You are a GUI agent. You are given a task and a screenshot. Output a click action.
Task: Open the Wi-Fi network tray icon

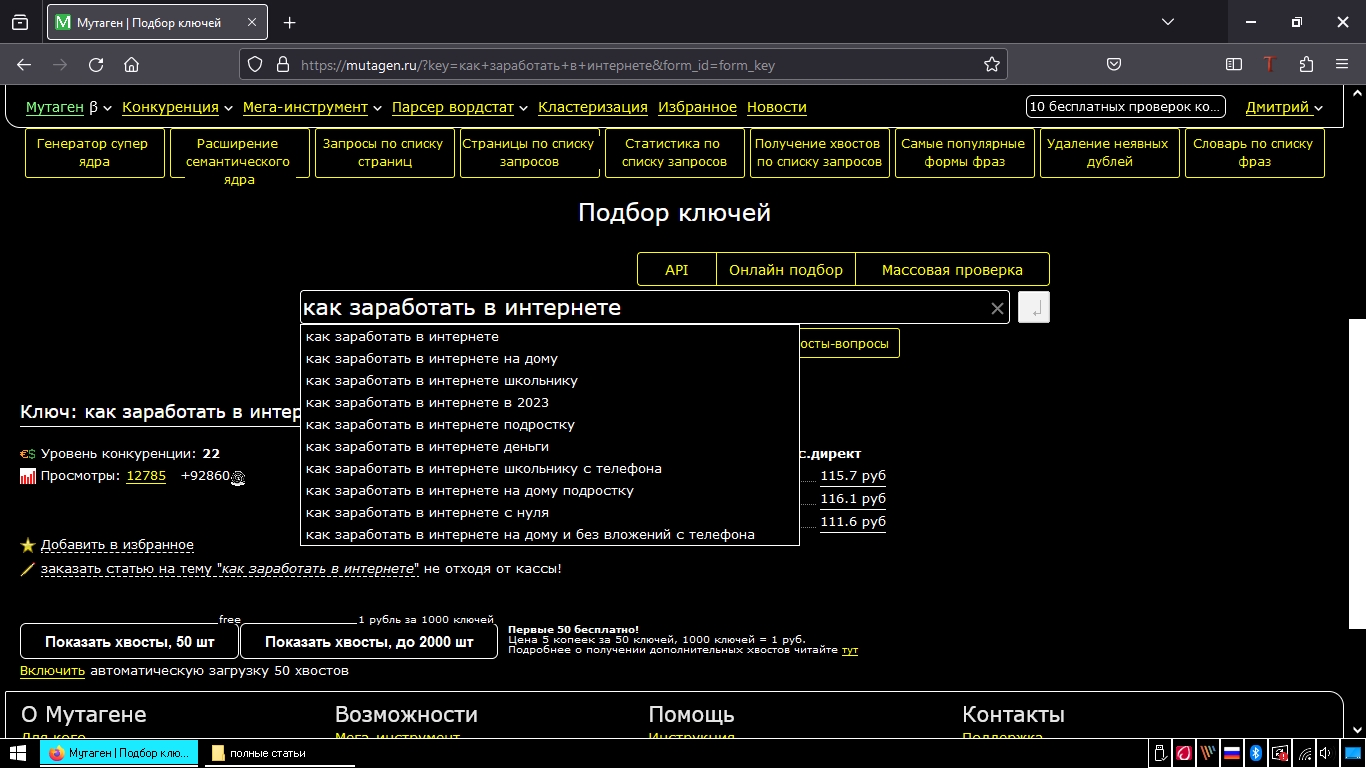click(1304, 753)
